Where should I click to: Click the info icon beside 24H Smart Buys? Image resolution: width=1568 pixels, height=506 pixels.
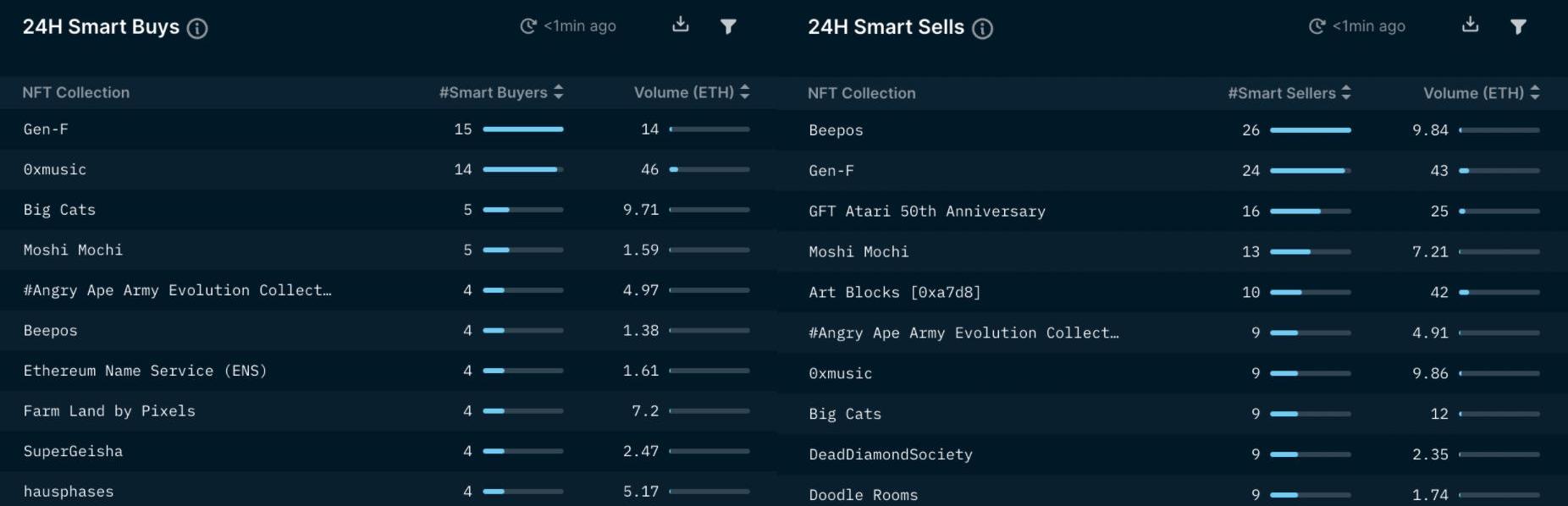(197, 29)
